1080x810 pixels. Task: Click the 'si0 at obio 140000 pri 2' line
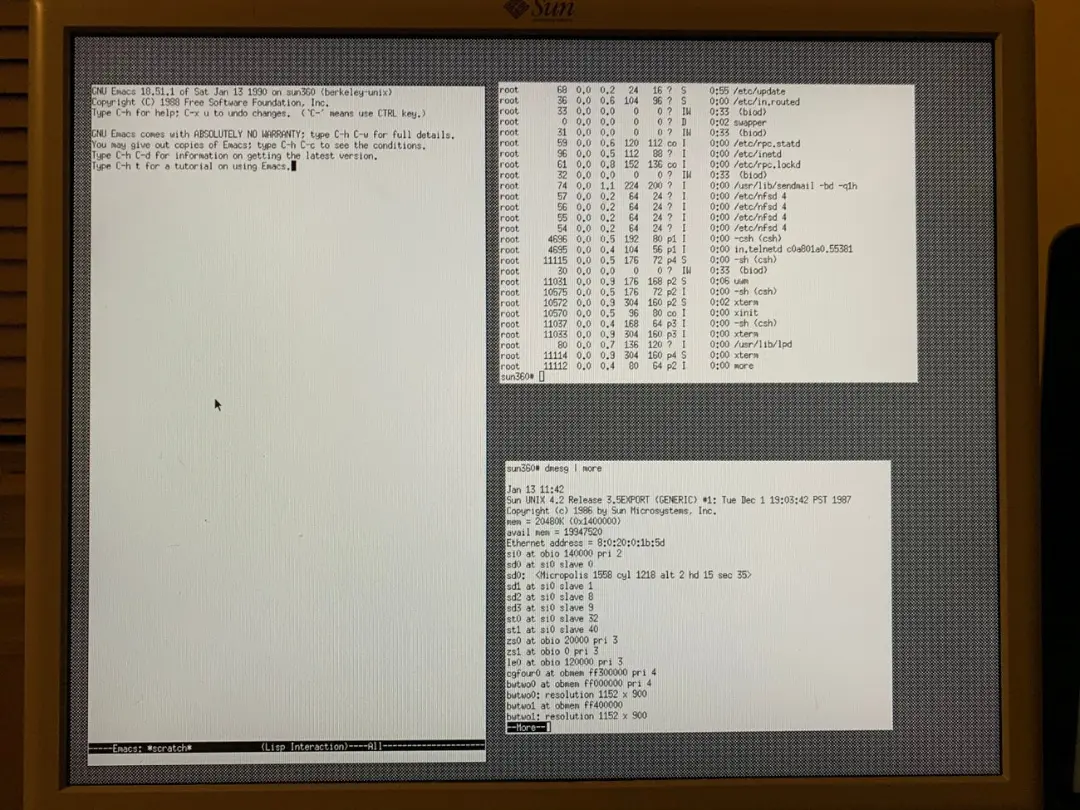point(564,554)
